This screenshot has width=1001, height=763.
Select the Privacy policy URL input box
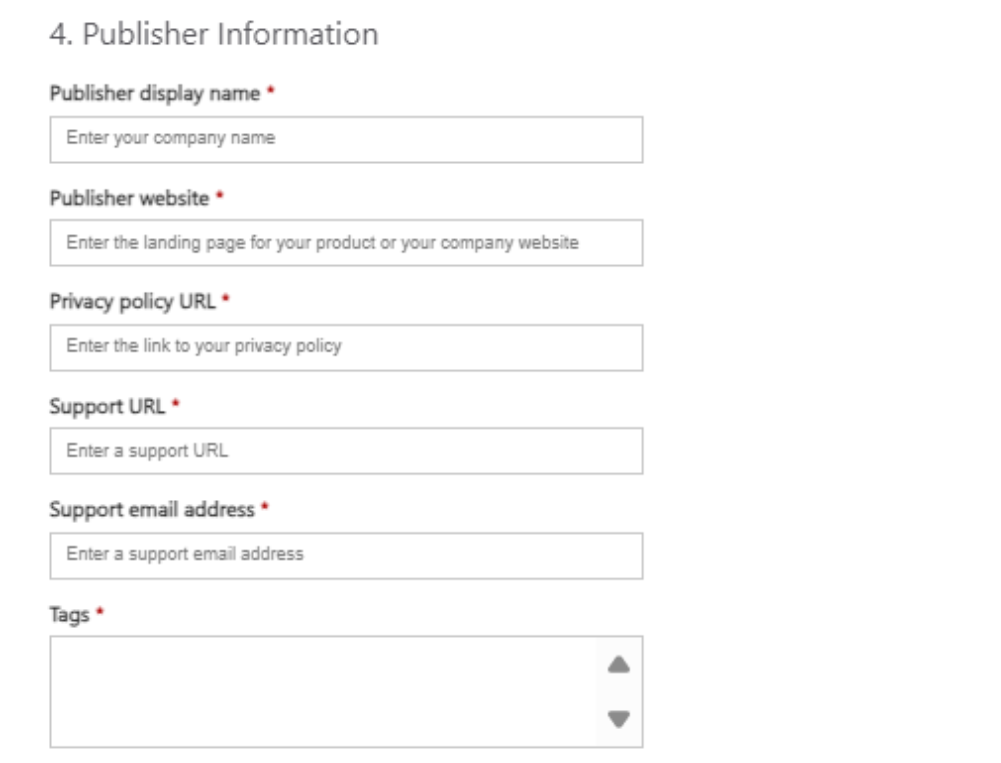pyautogui.click(x=346, y=347)
